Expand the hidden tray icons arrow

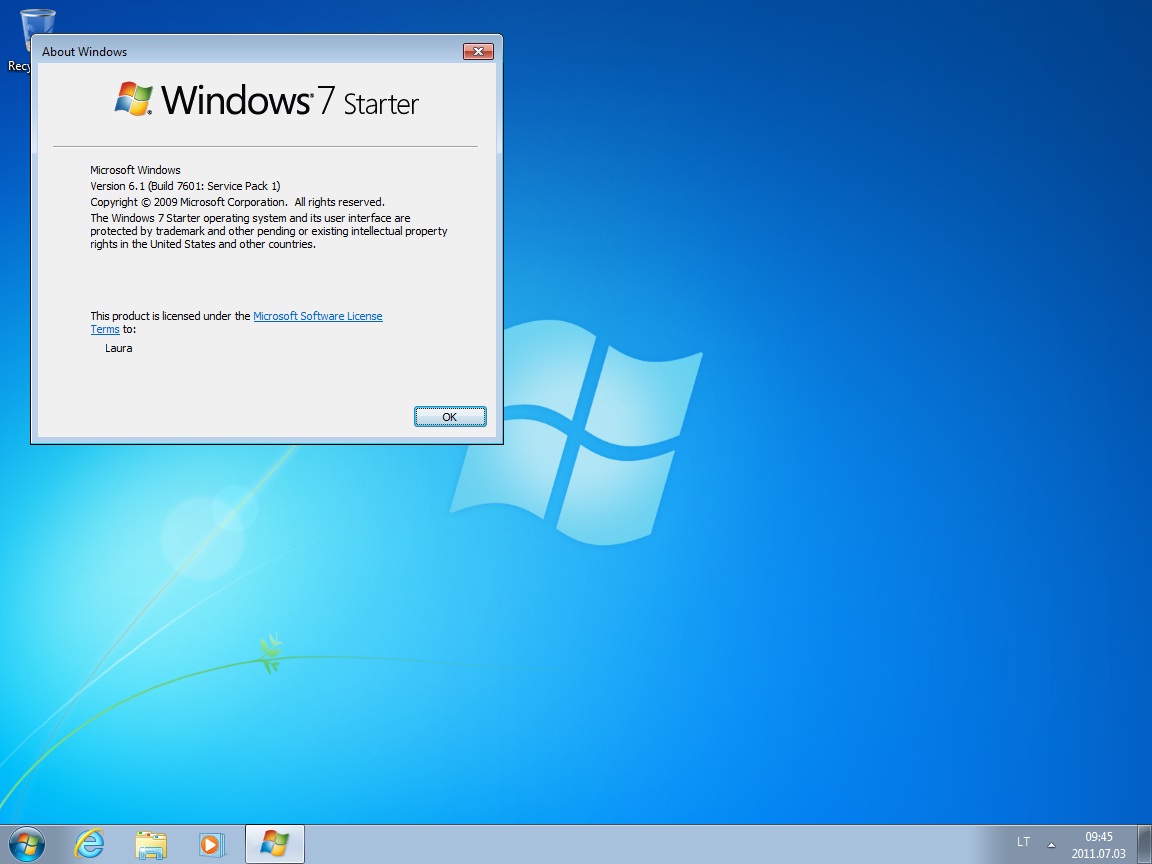pos(1050,843)
